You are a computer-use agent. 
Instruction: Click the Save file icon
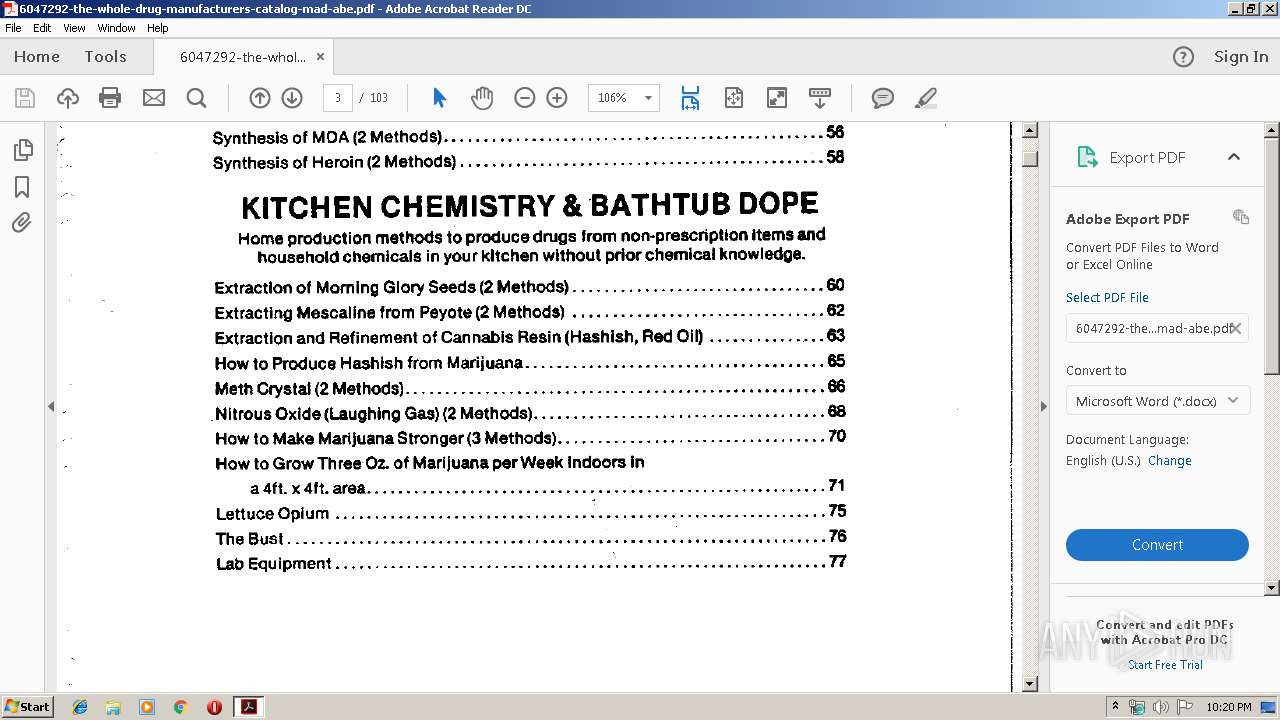click(25, 98)
